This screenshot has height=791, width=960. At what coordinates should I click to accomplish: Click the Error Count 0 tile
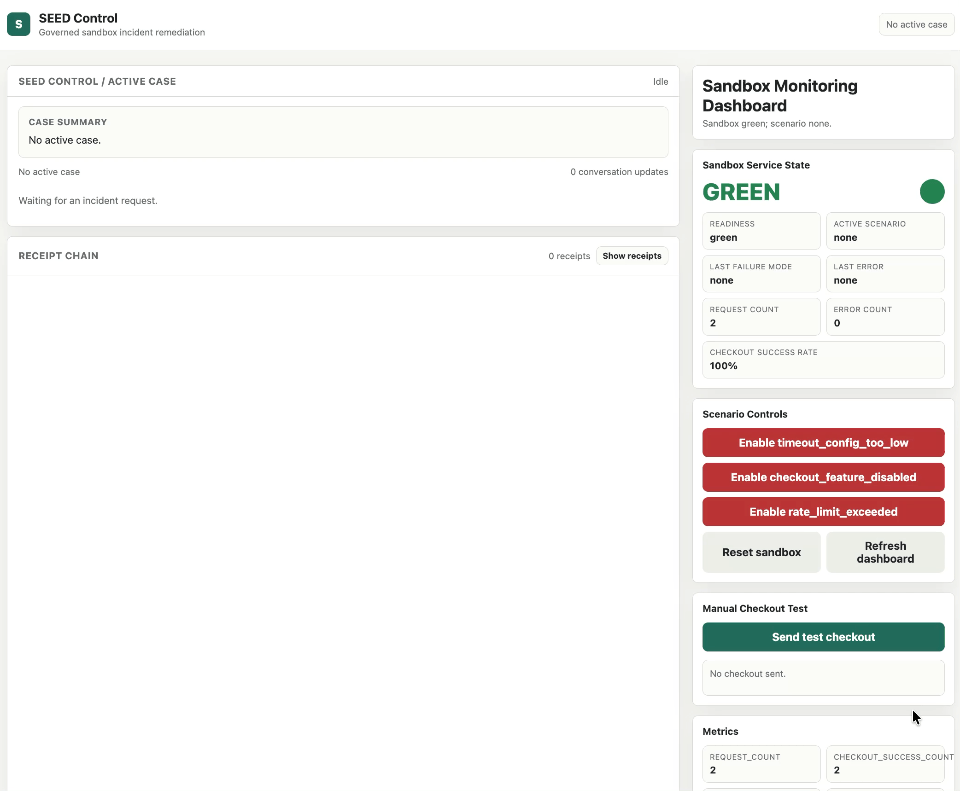point(885,317)
